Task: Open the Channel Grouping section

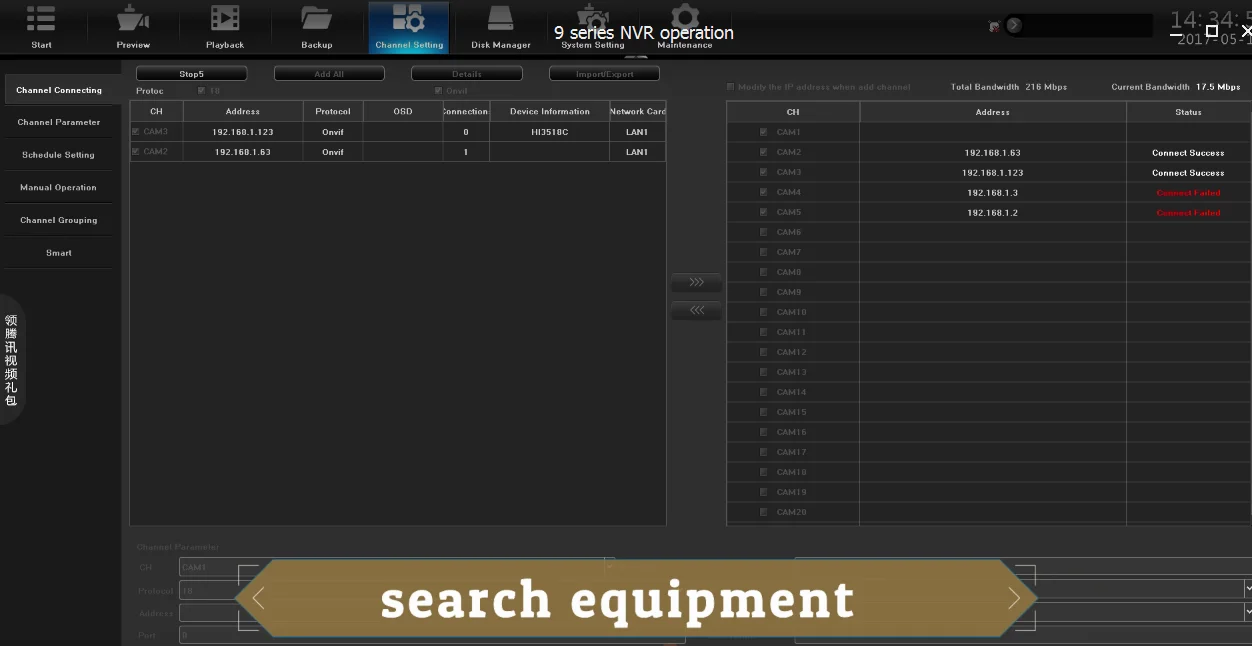Action: click(x=59, y=220)
